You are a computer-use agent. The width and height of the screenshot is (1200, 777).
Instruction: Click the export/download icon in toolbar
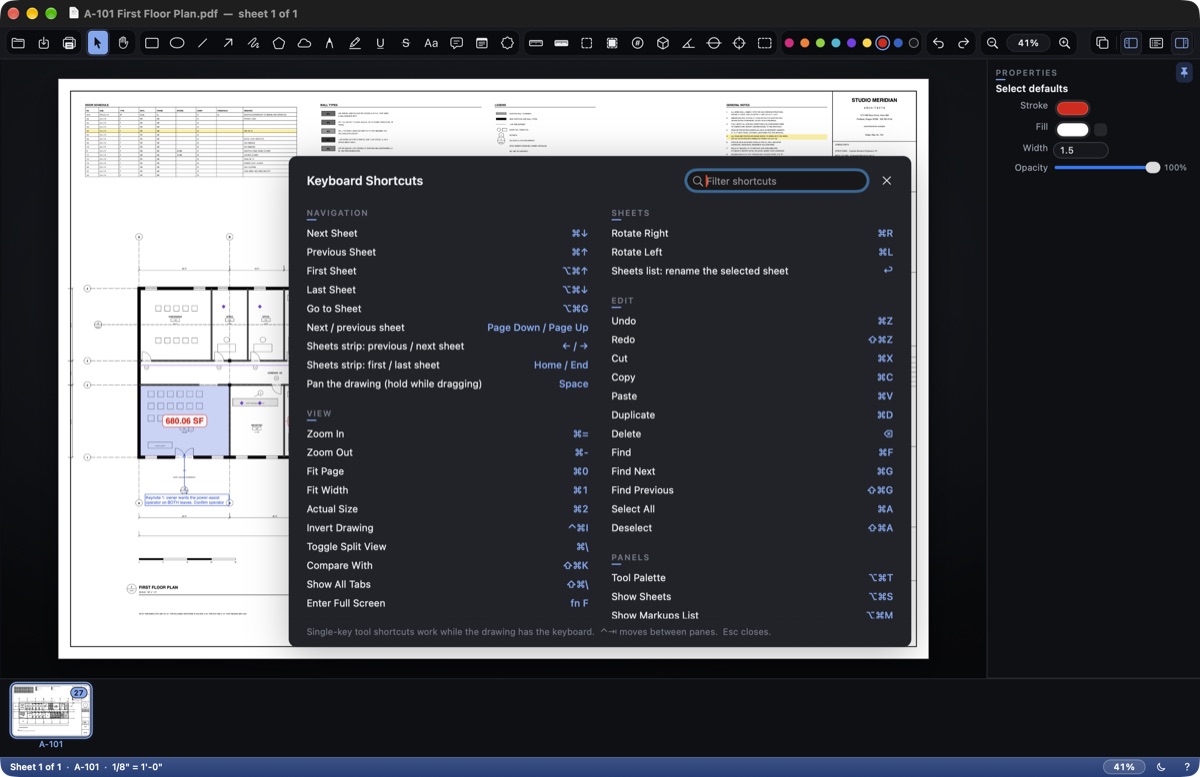43,43
